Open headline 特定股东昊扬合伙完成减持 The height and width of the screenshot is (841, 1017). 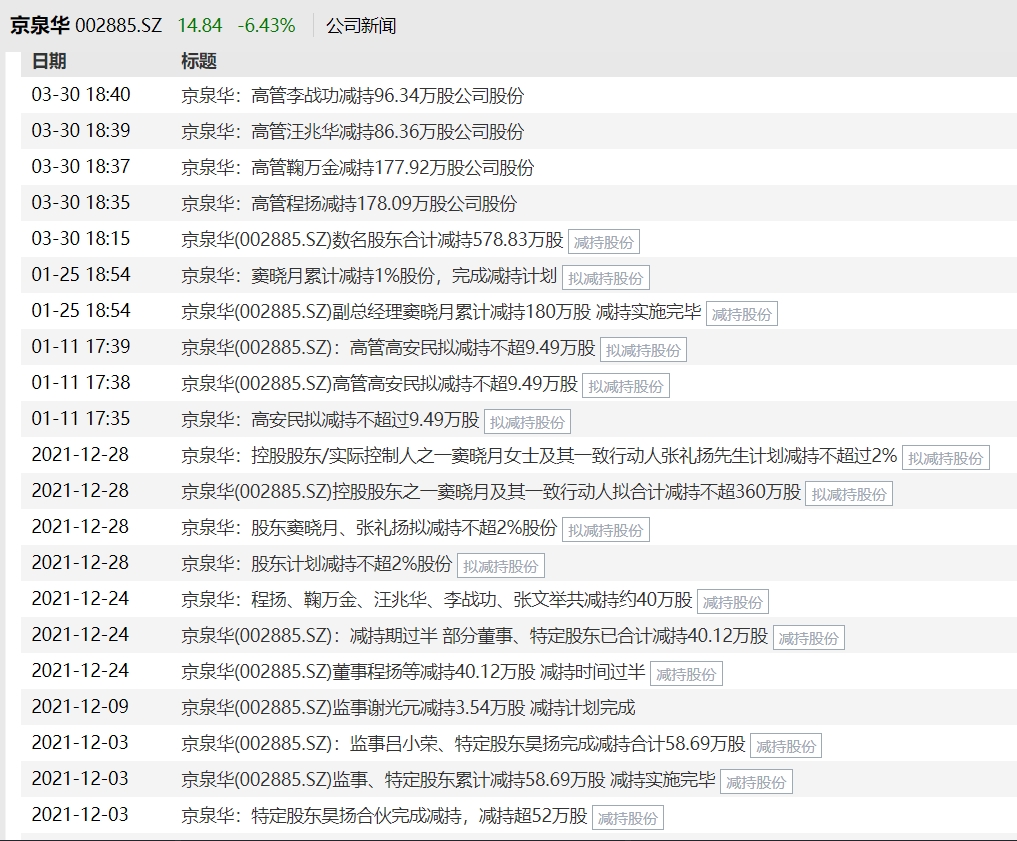(383, 815)
